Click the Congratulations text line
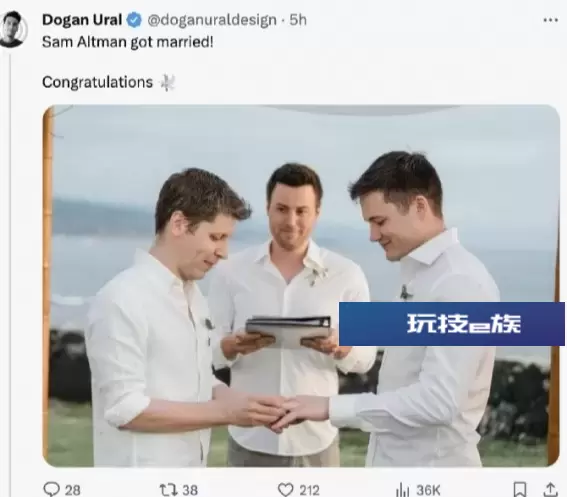This screenshot has width=567, height=497. (98, 82)
